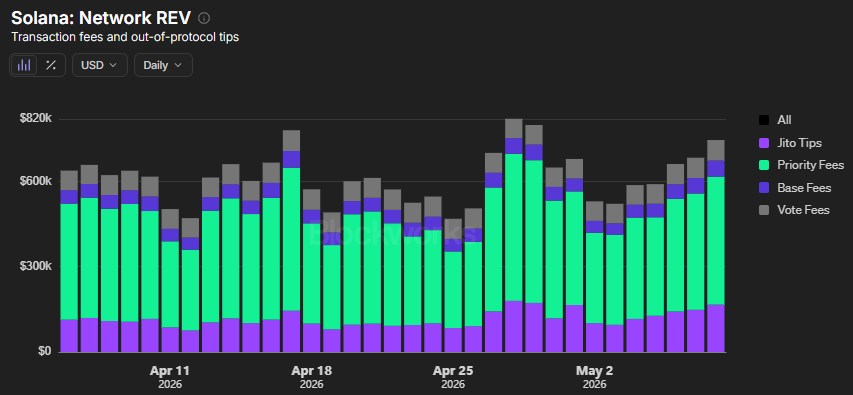The image size is (853, 395).
Task: Toggle the All legend entry
Action: coord(775,120)
